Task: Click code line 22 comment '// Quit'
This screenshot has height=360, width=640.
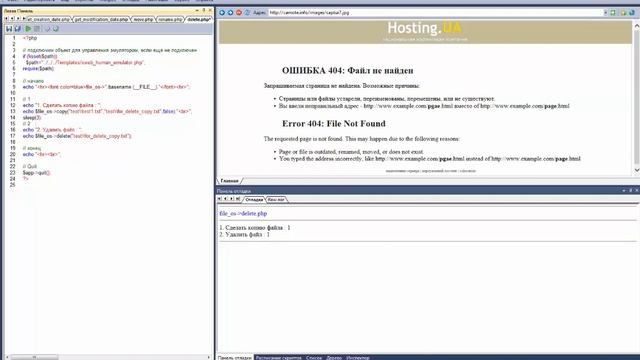Action: [29, 167]
